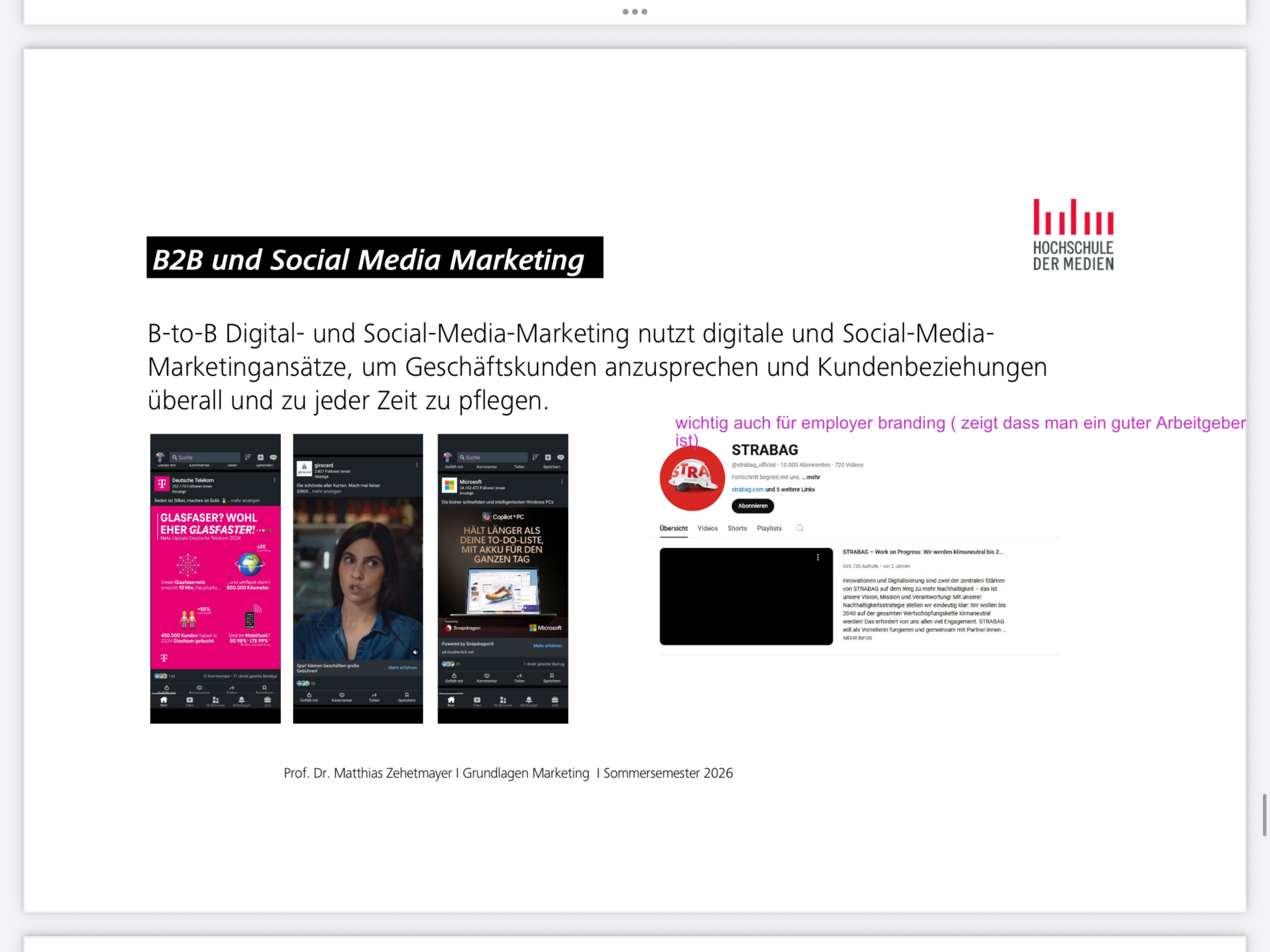
Task: Click Mehr erfahren in Microsoft ad
Action: [547, 646]
